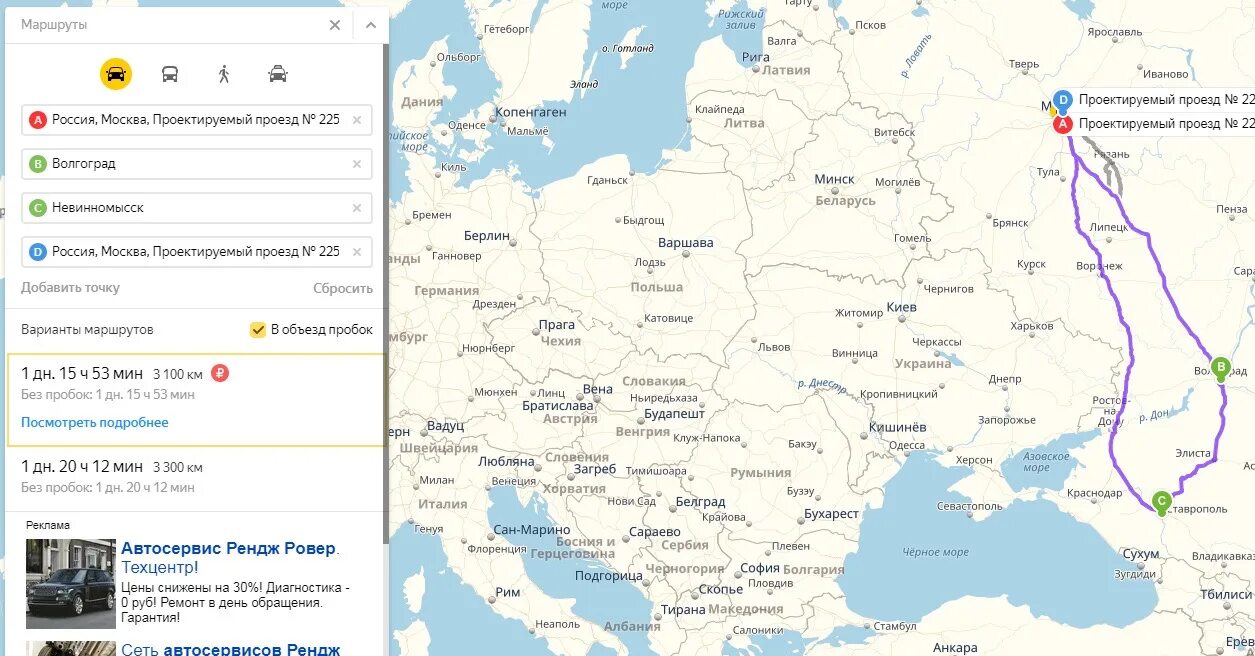1255x656 pixels.
Task: Select the bus public transport mode
Action: [x=170, y=74]
